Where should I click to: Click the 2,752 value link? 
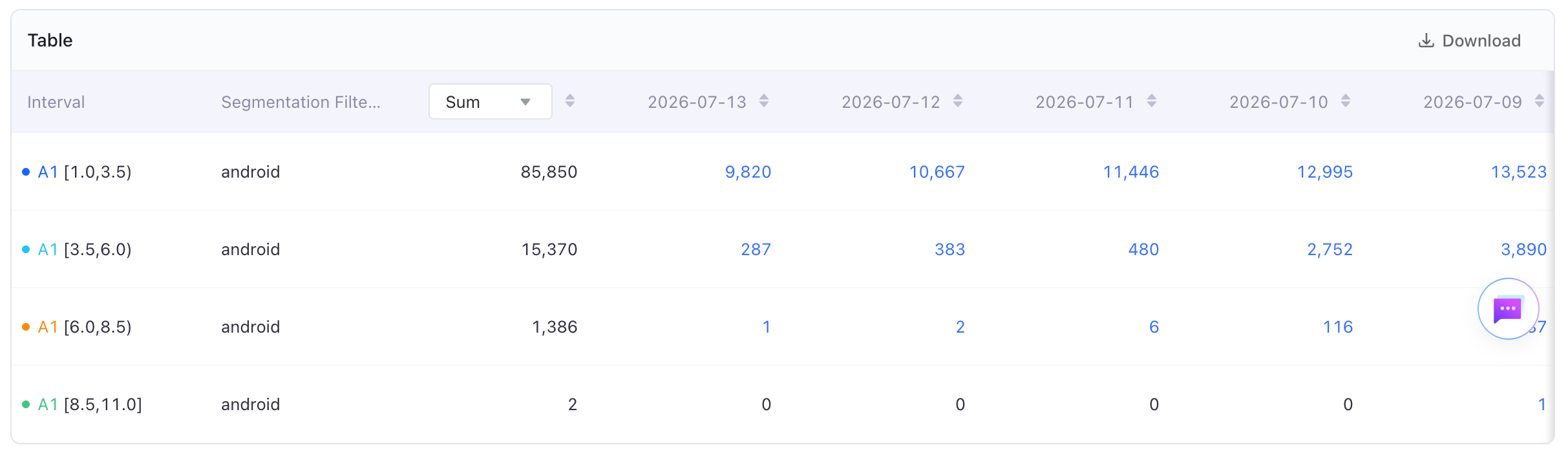(x=1330, y=249)
